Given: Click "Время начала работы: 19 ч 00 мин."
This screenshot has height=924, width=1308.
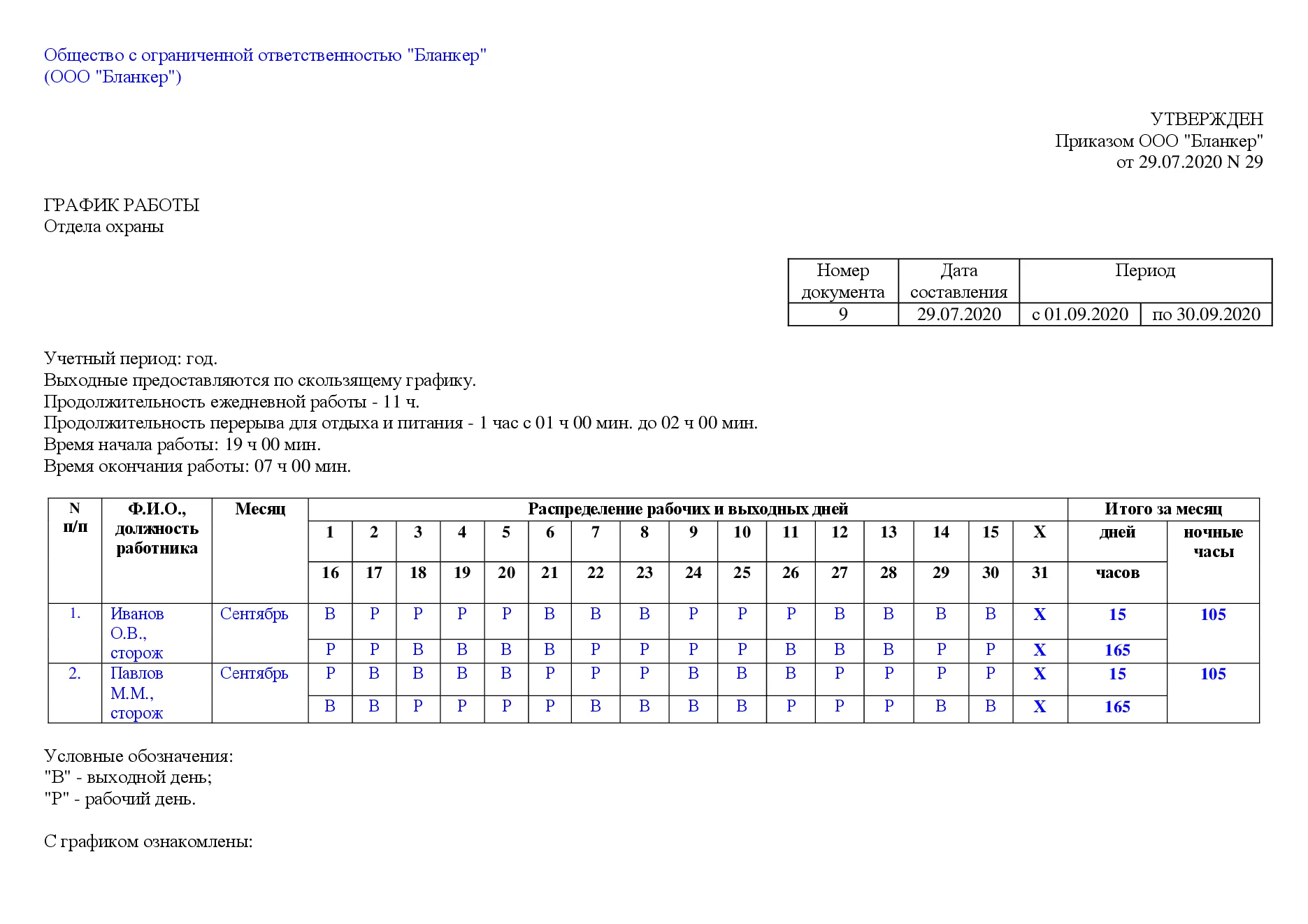Looking at the screenshot, I should click(182, 445).
